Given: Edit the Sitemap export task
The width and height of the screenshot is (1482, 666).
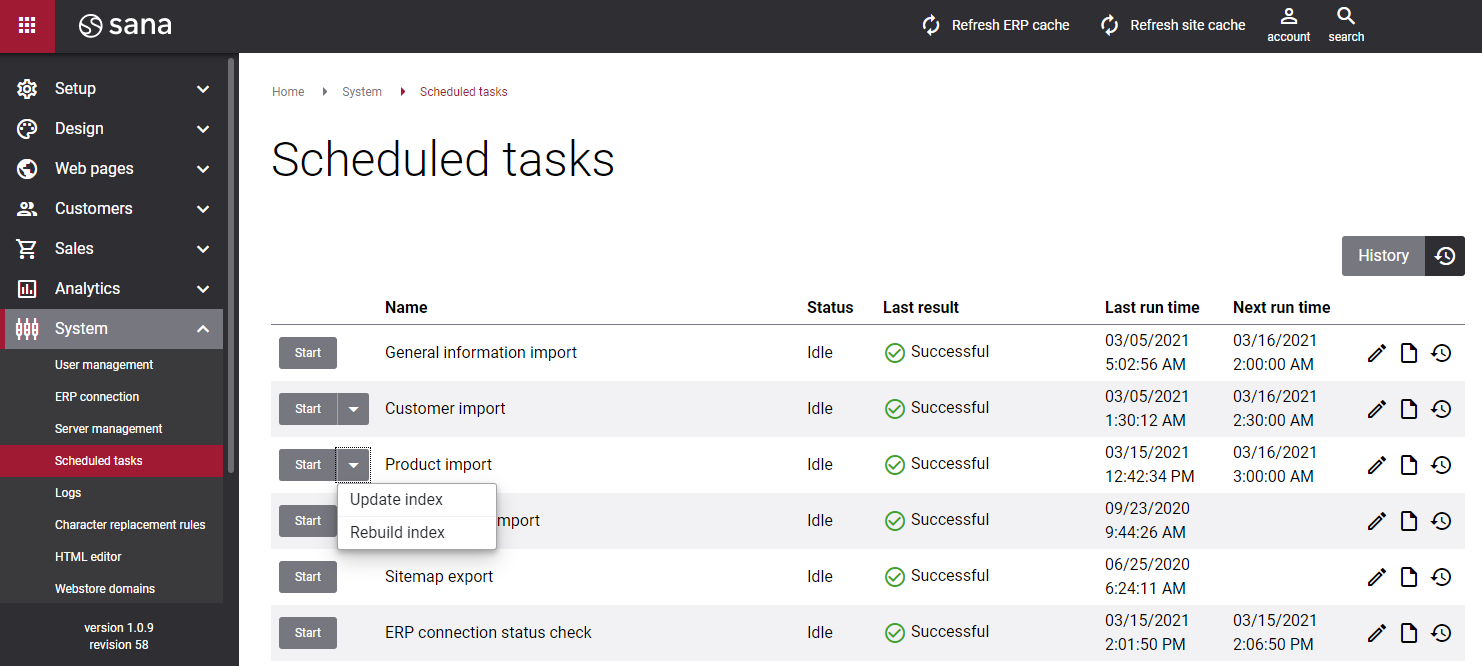Looking at the screenshot, I should [1377, 577].
